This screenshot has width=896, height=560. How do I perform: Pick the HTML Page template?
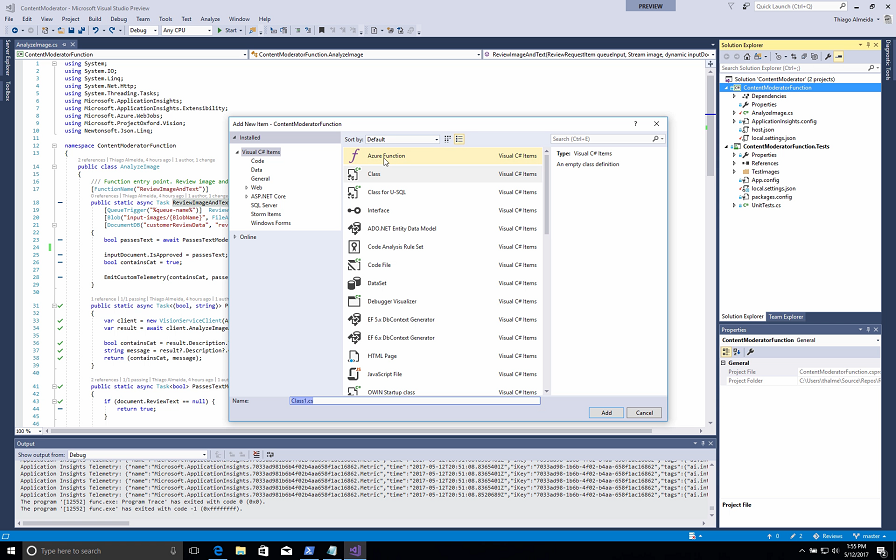(443, 356)
